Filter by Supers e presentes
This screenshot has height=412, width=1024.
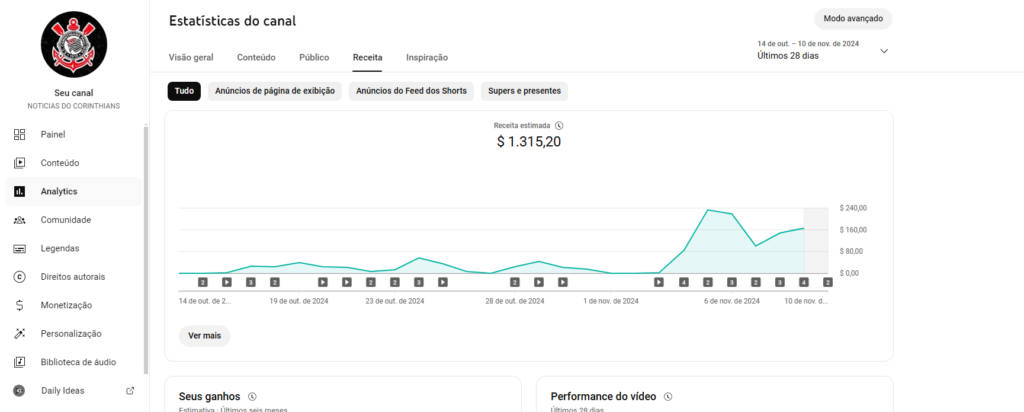pyautogui.click(x=524, y=91)
